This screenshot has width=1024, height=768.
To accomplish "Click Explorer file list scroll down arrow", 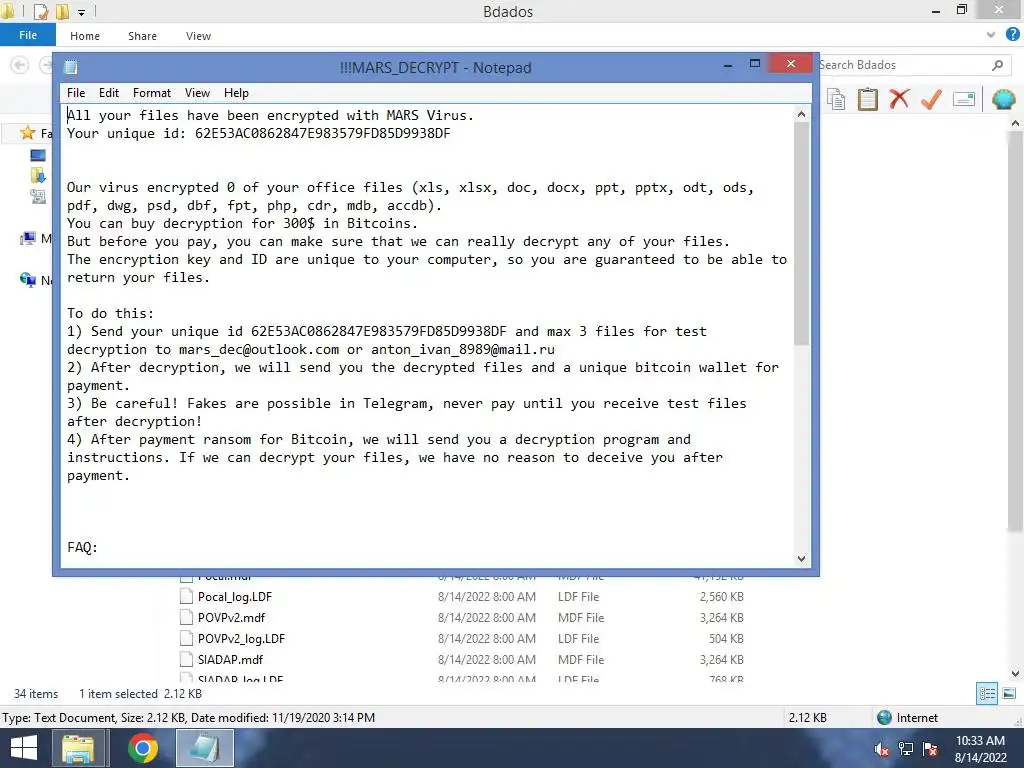I will [x=1016, y=673].
